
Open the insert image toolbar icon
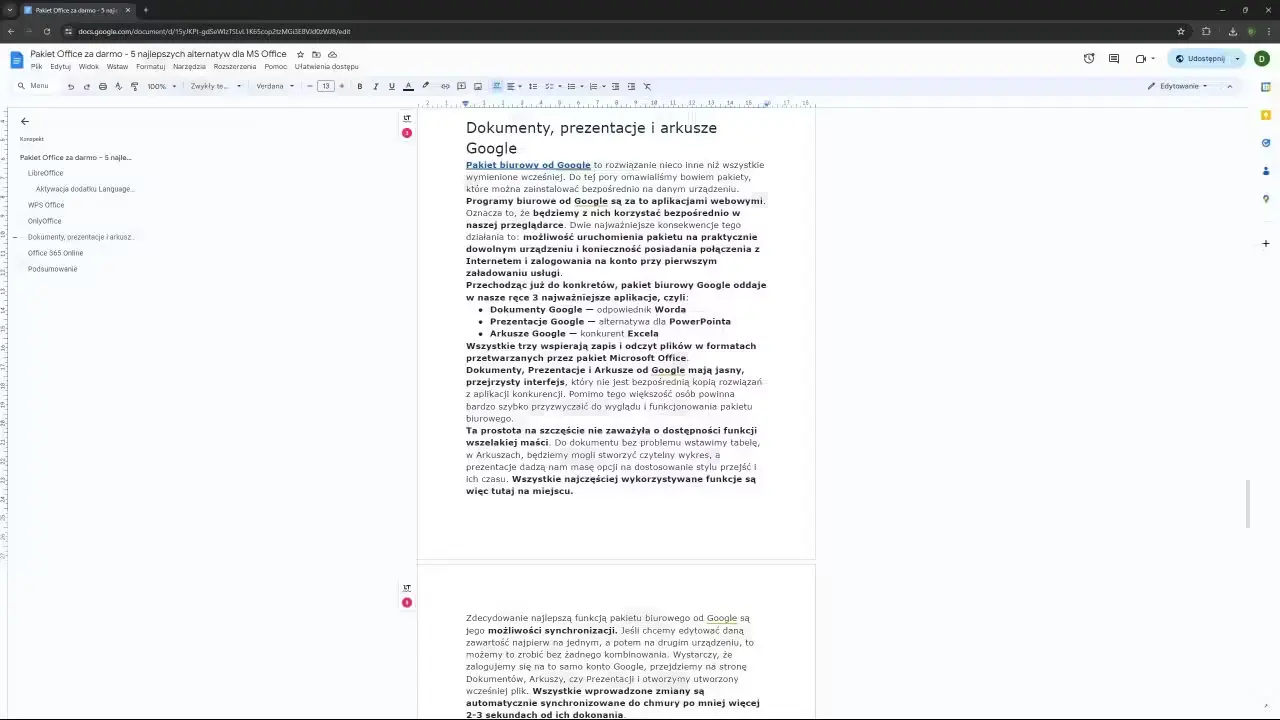click(478, 86)
